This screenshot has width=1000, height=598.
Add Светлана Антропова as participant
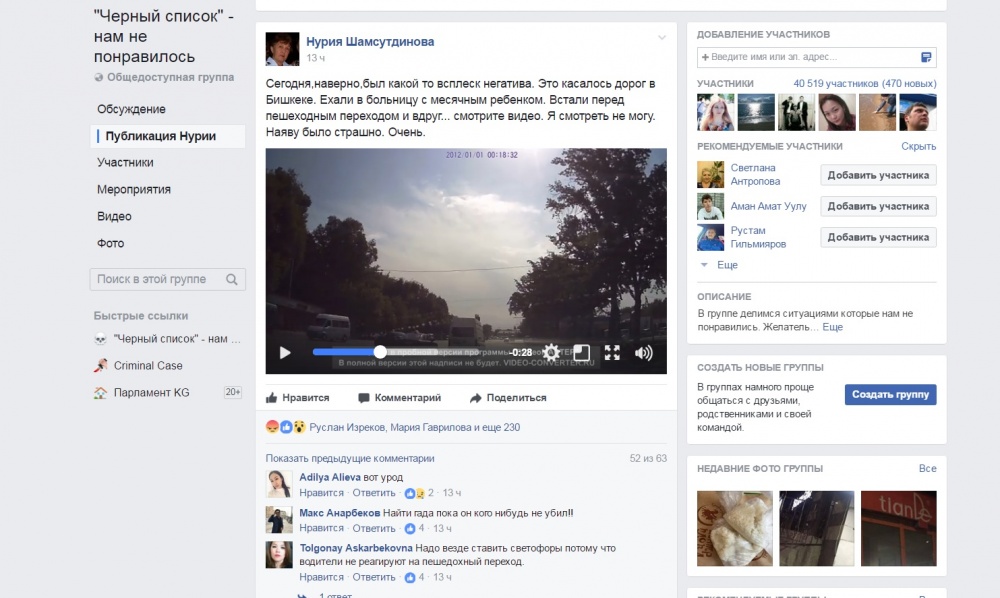point(878,175)
